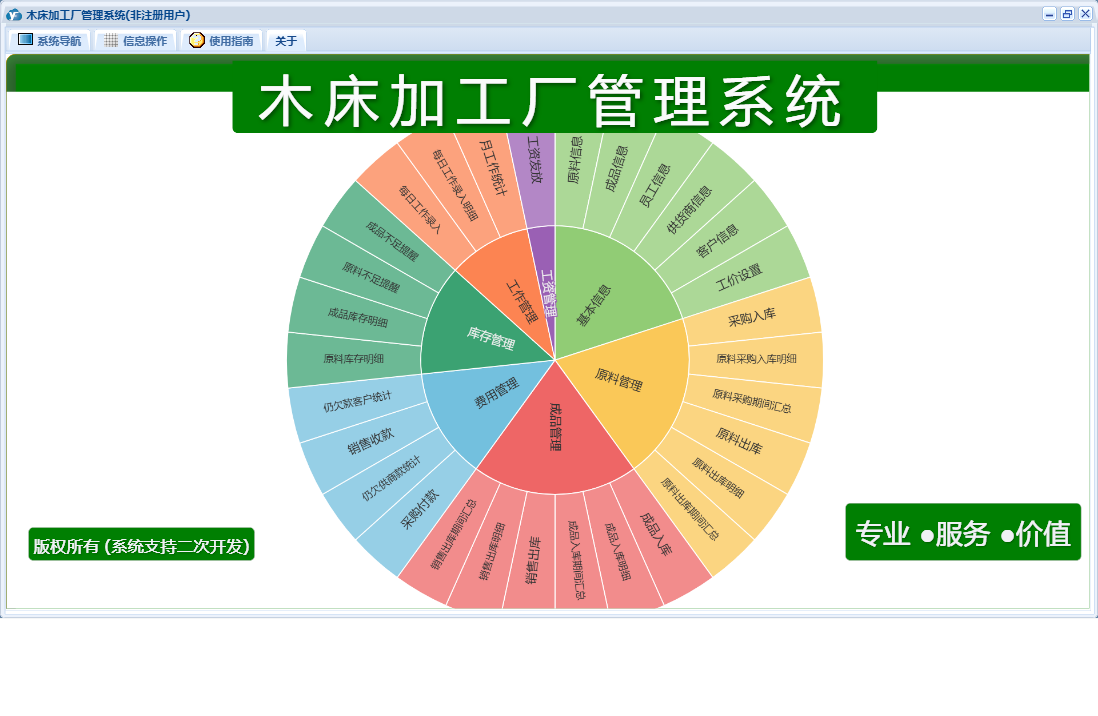Open the 工资发放 segment

(x=534, y=161)
